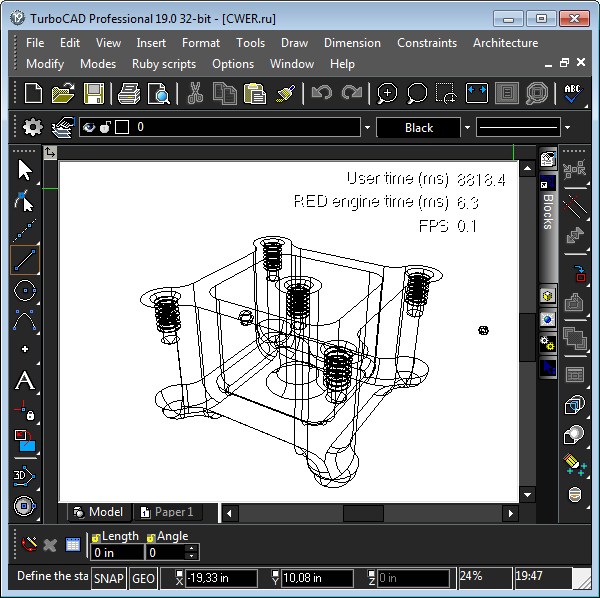Image resolution: width=600 pixels, height=598 pixels.
Task: Click the Zoom In magnifier icon
Action: point(386,94)
